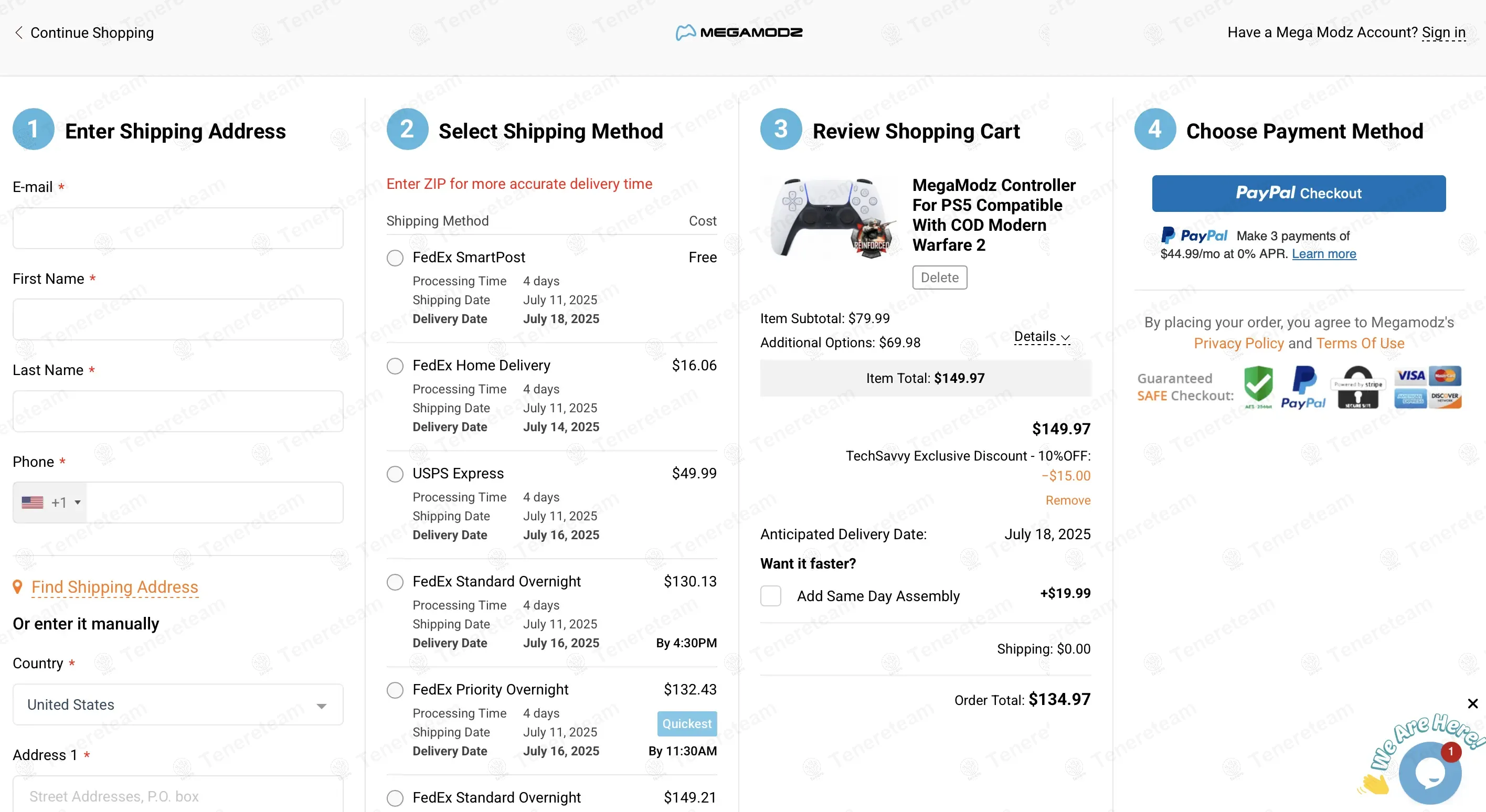The image size is (1486, 812).
Task: Choose the USPS Express shipping option
Action: point(395,474)
